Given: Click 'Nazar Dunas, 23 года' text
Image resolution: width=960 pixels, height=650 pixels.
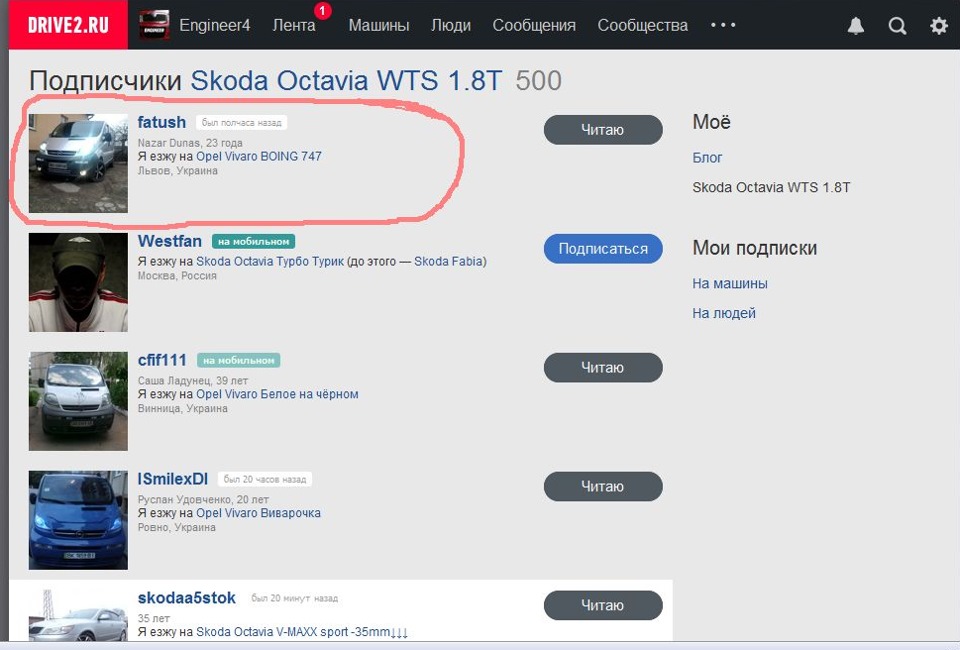Looking at the screenshot, I should tap(190, 143).
